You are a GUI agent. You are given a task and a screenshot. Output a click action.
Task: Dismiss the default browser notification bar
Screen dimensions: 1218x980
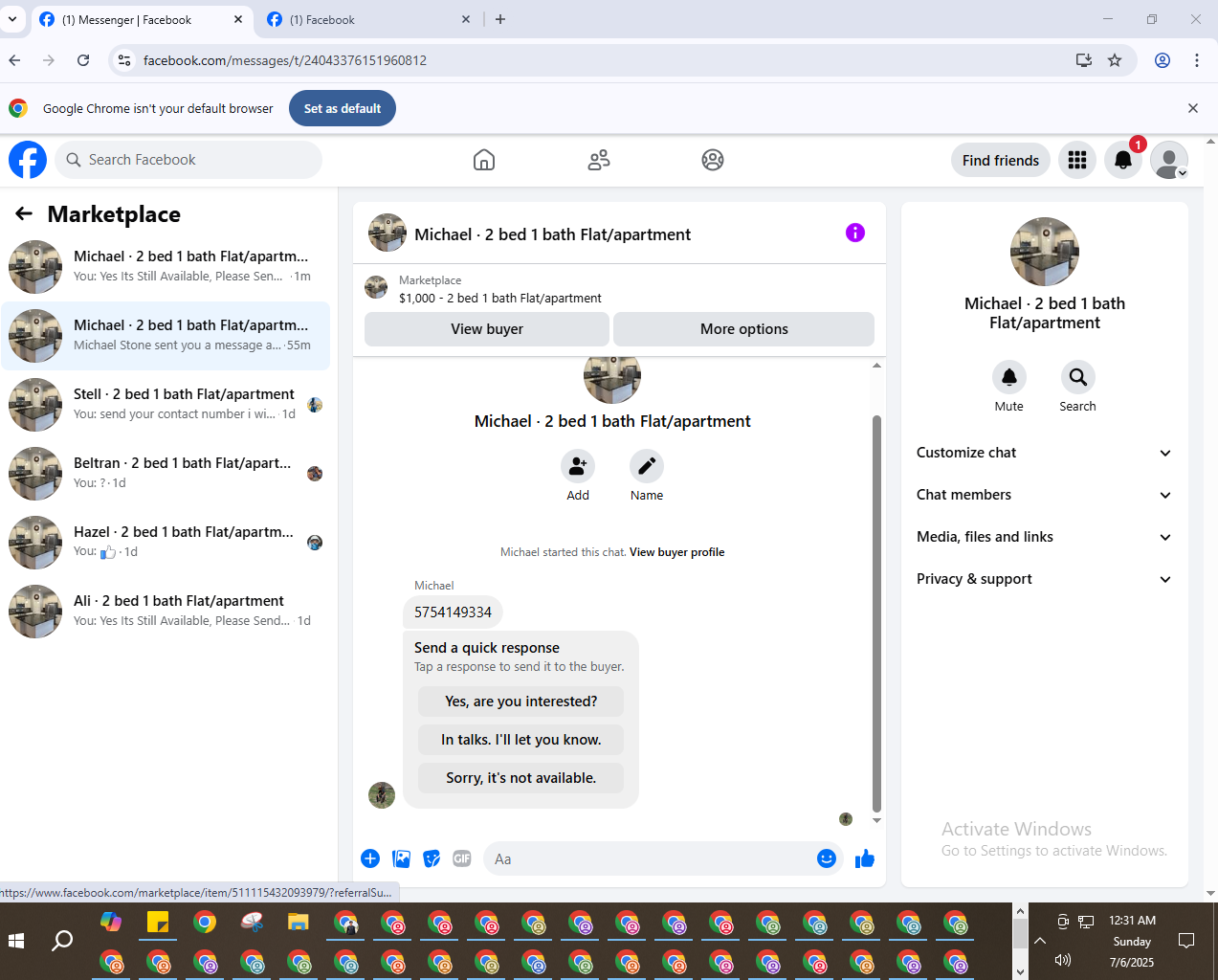click(x=1193, y=108)
